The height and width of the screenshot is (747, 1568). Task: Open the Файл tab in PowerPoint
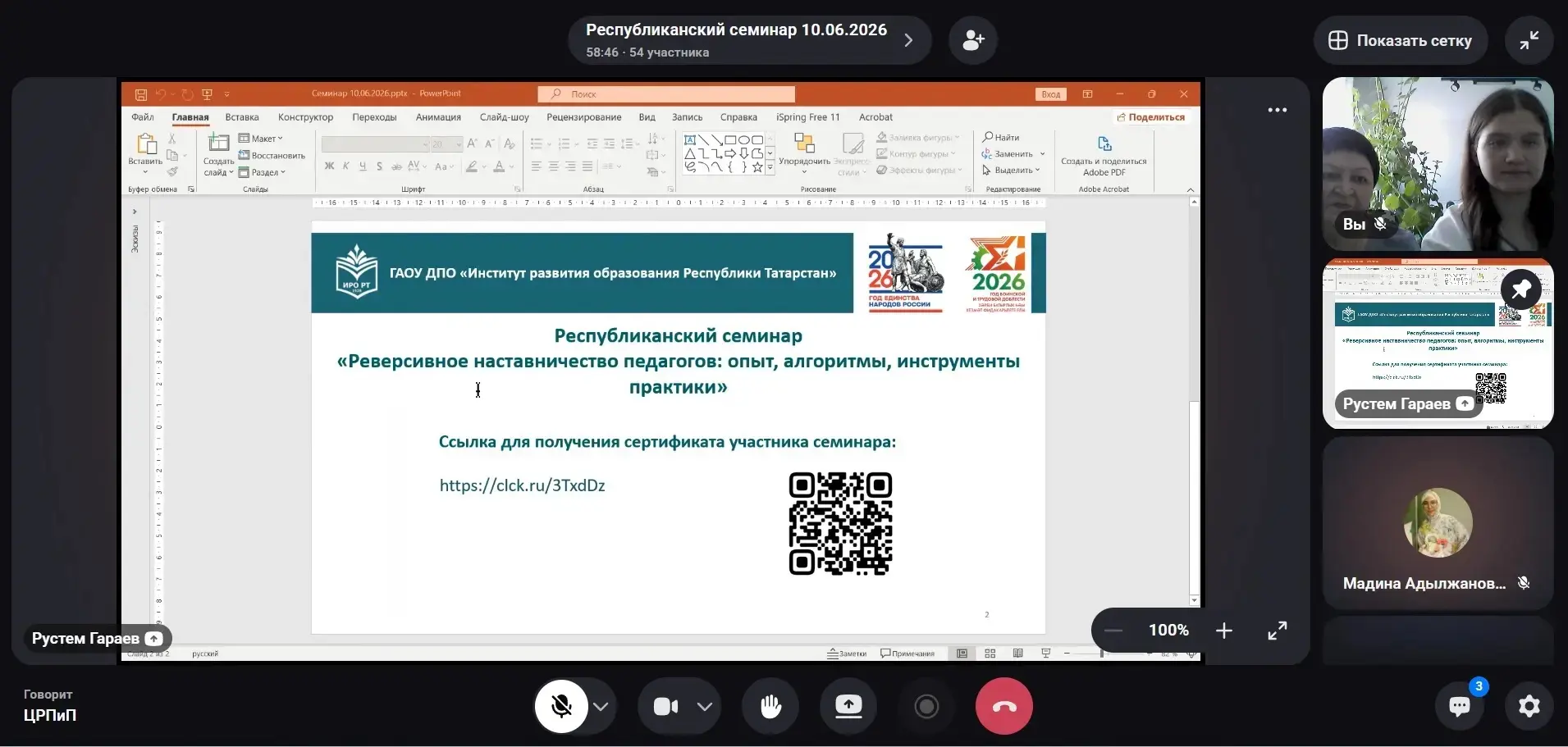tap(143, 117)
